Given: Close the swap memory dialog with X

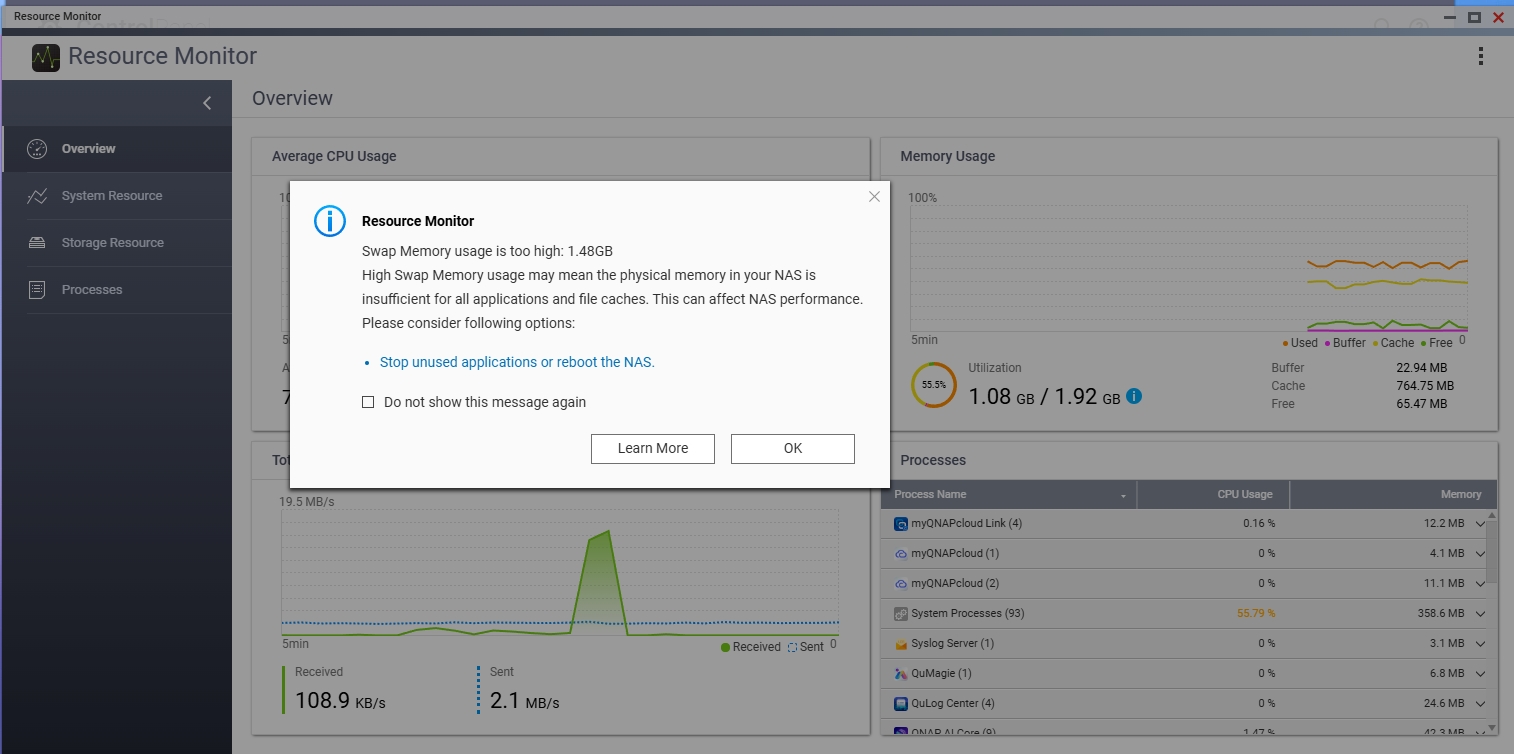Looking at the screenshot, I should [874, 197].
